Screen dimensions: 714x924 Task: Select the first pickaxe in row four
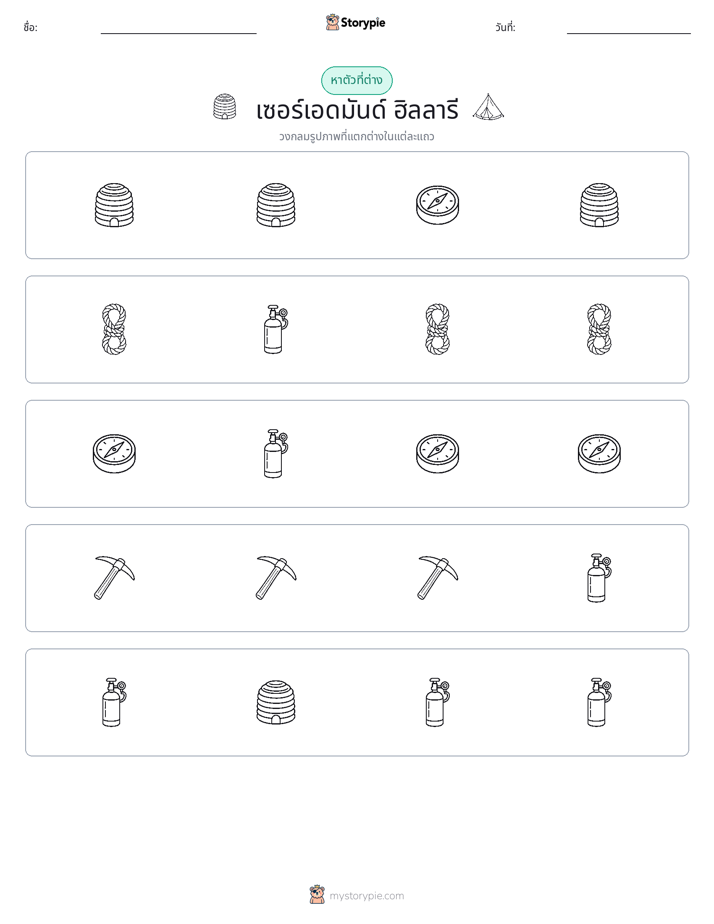coord(114,578)
